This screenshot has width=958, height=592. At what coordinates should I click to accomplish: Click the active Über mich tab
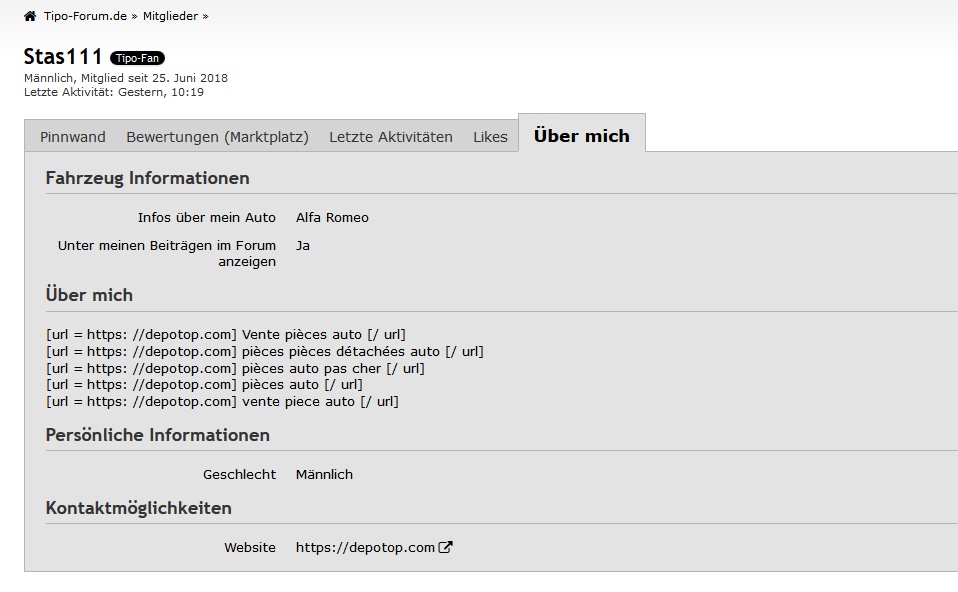tap(581, 136)
